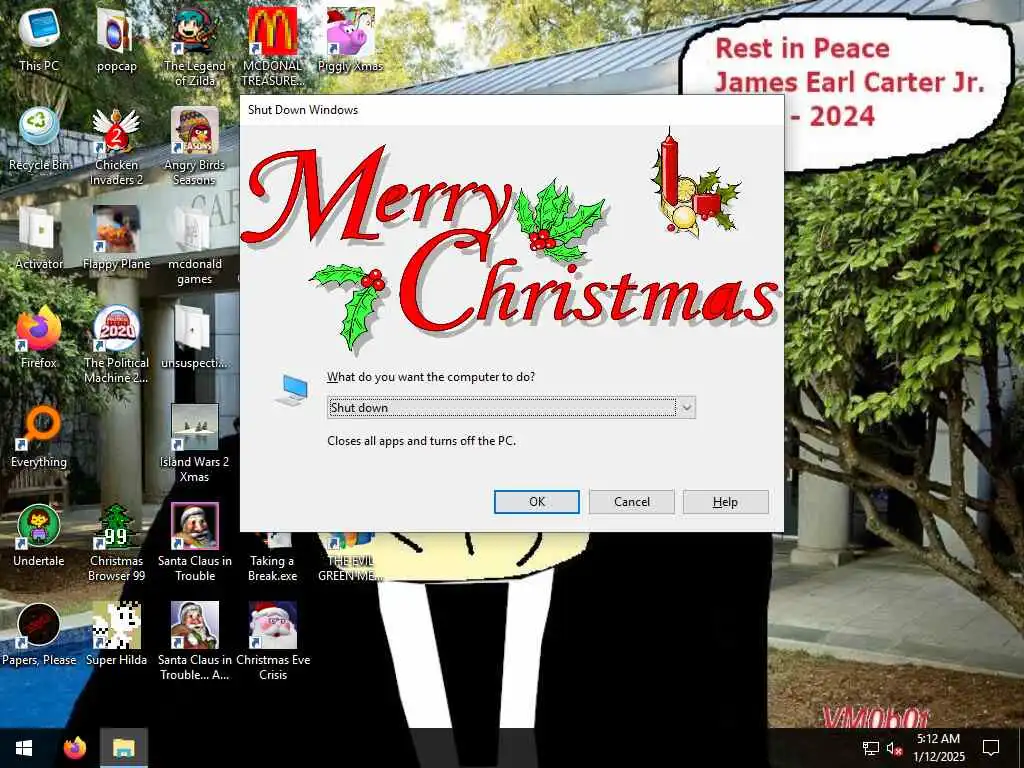
Task: Select the unsuspecting folder icon
Action: [195, 337]
